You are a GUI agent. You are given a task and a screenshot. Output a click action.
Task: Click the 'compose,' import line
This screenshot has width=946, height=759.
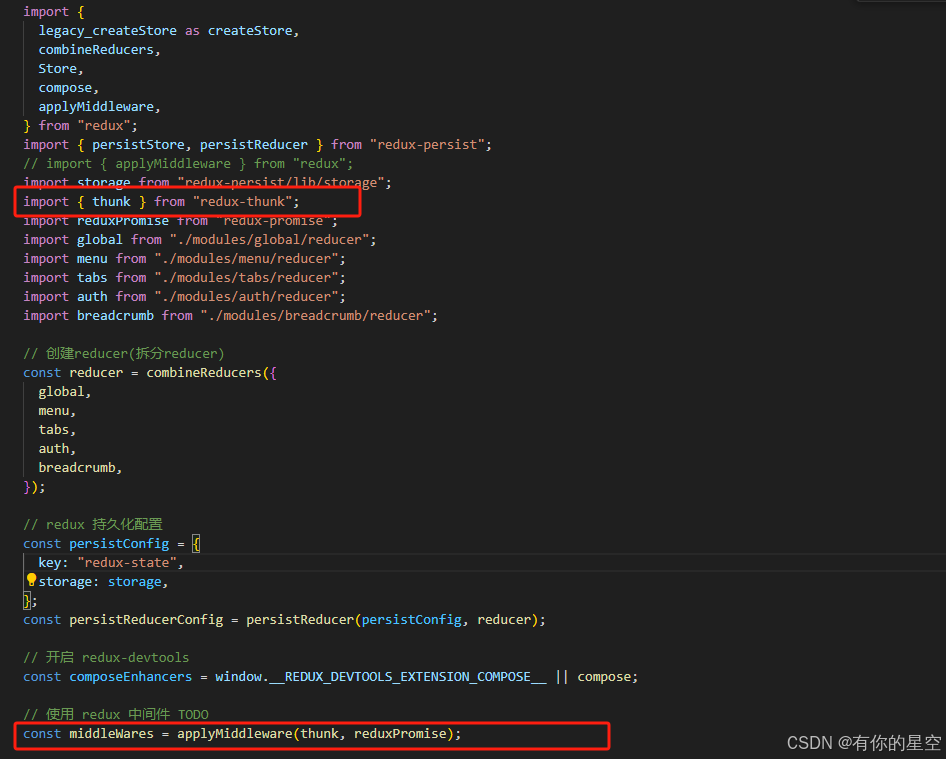pyautogui.click(x=68, y=87)
